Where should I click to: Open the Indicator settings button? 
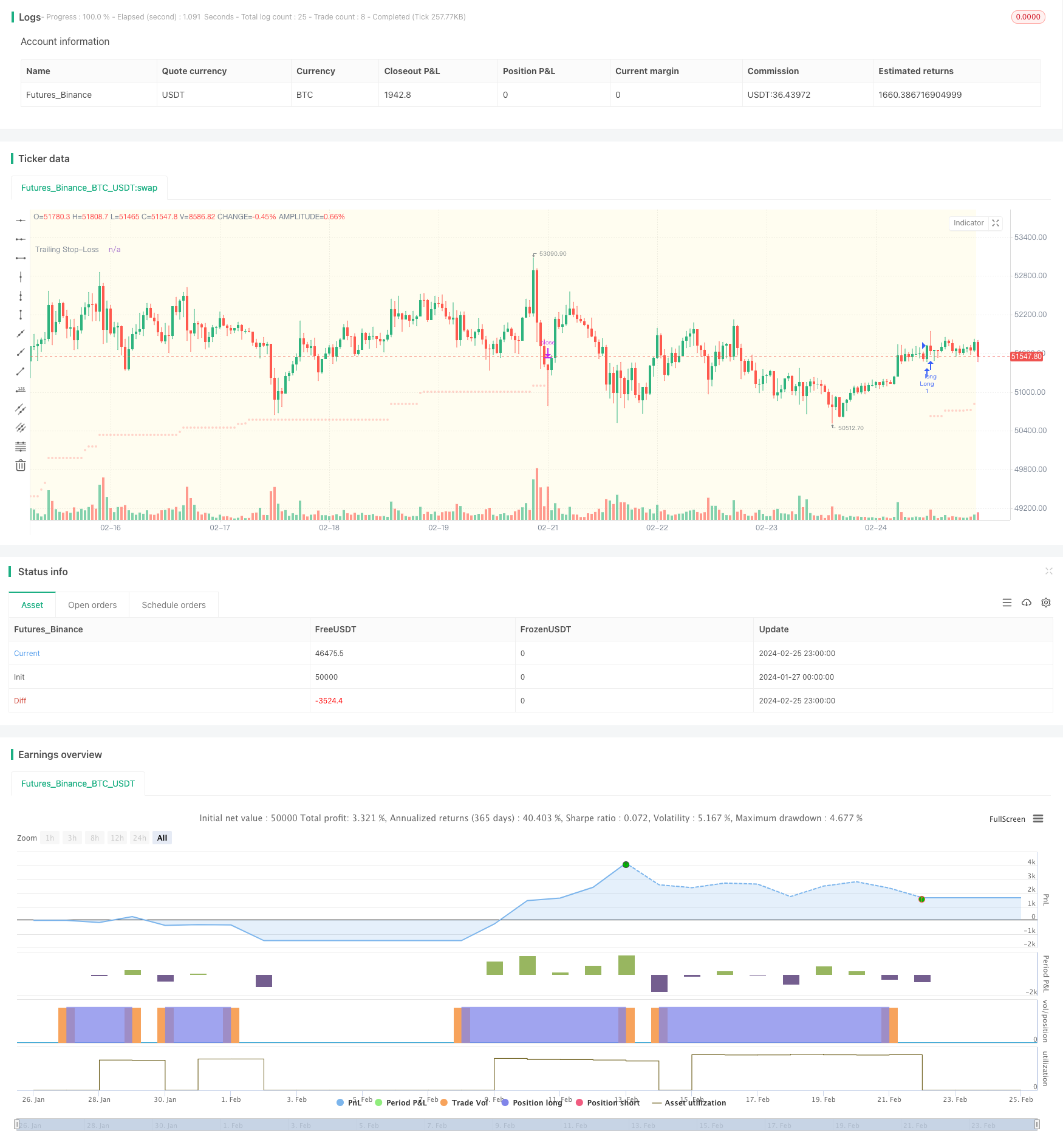(968, 223)
